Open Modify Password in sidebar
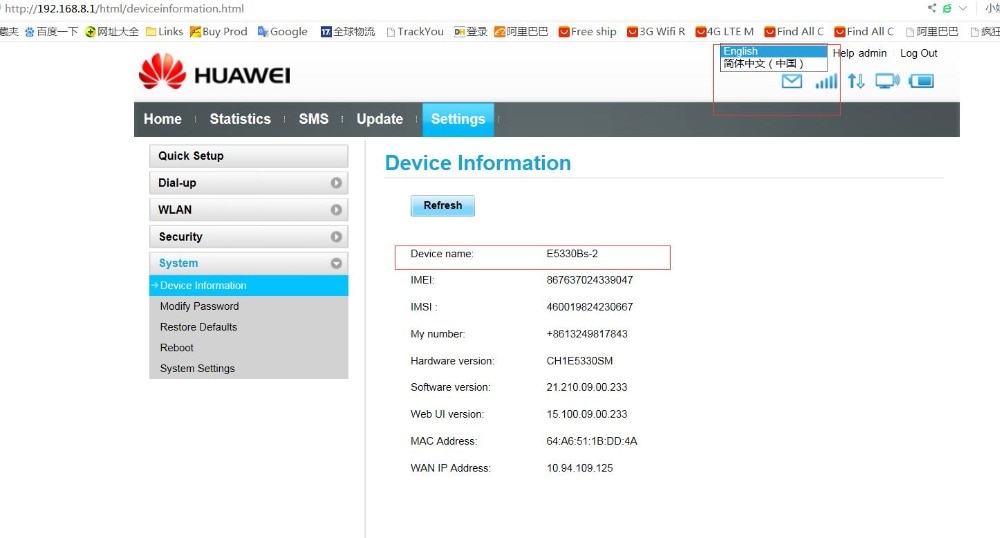The image size is (1000, 538). pos(199,306)
